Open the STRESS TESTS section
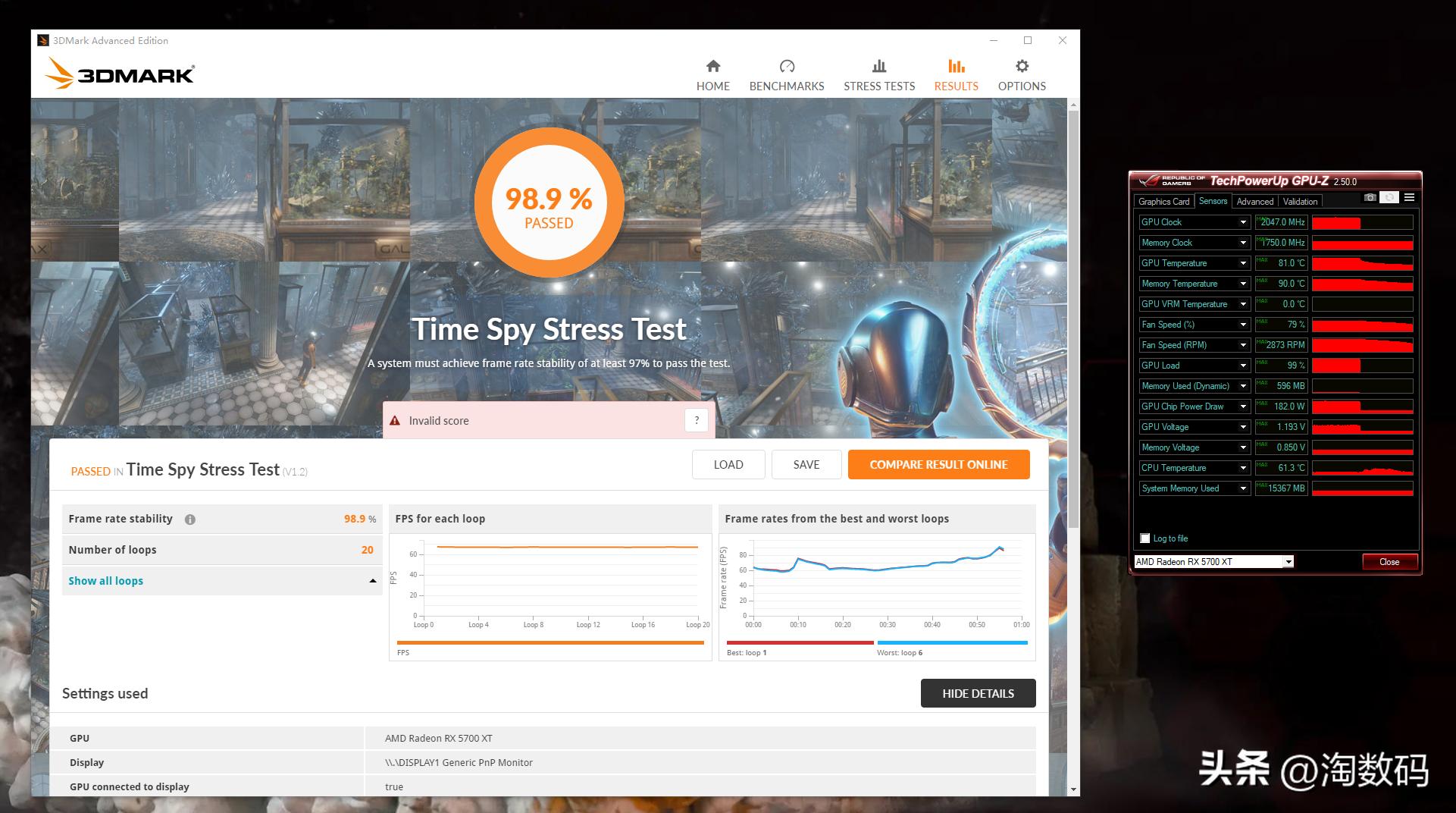This screenshot has width=1456, height=813. [x=879, y=76]
